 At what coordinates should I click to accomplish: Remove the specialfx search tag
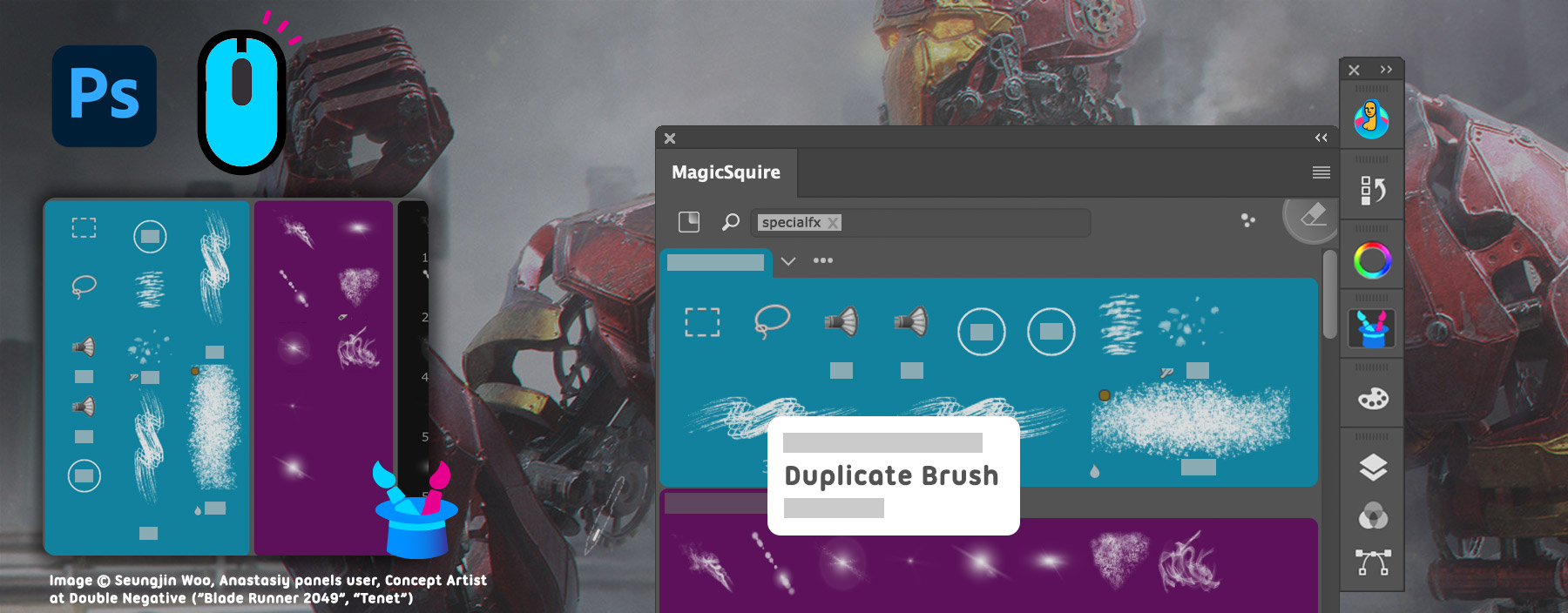coord(834,223)
